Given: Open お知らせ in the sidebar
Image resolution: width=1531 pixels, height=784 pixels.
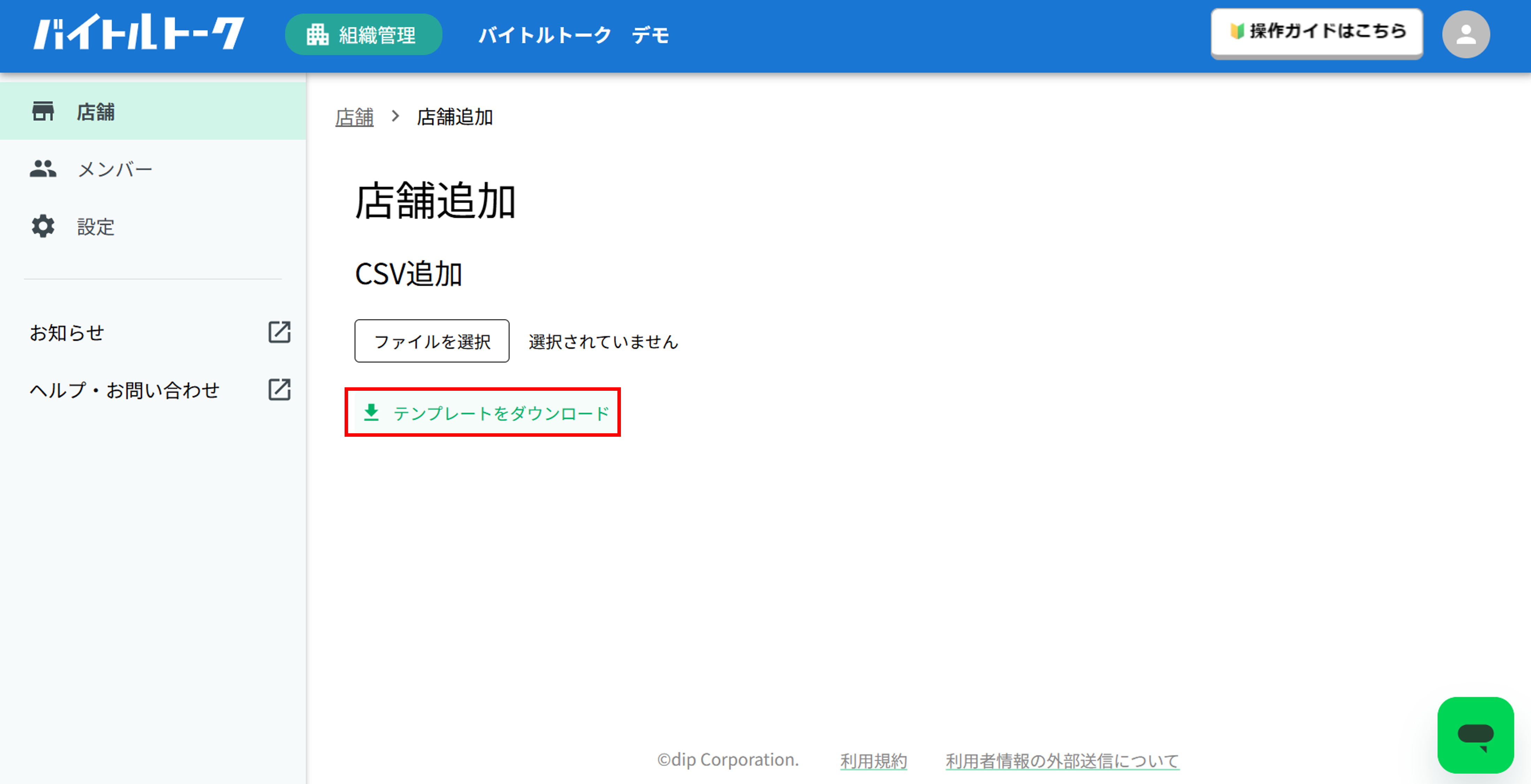Looking at the screenshot, I should tap(153, 333).
